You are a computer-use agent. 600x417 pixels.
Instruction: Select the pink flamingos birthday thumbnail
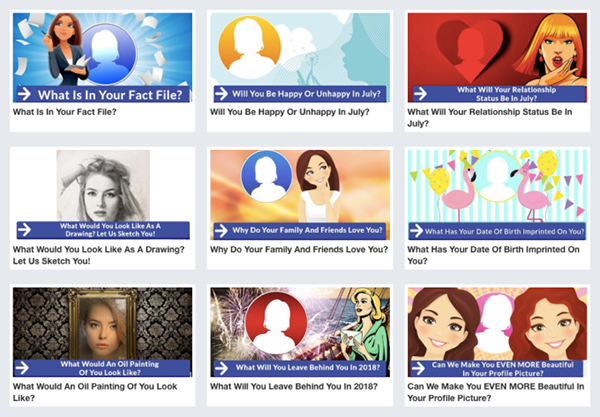click(x=497, y=186)
